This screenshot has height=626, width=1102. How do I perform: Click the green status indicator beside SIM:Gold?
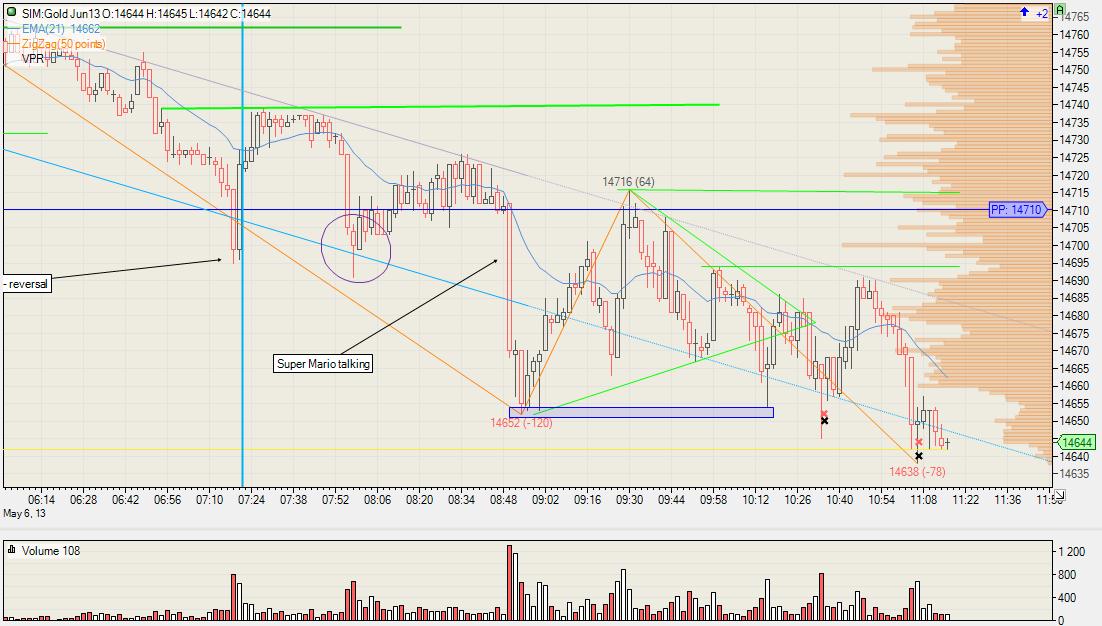tap(11, 13)
